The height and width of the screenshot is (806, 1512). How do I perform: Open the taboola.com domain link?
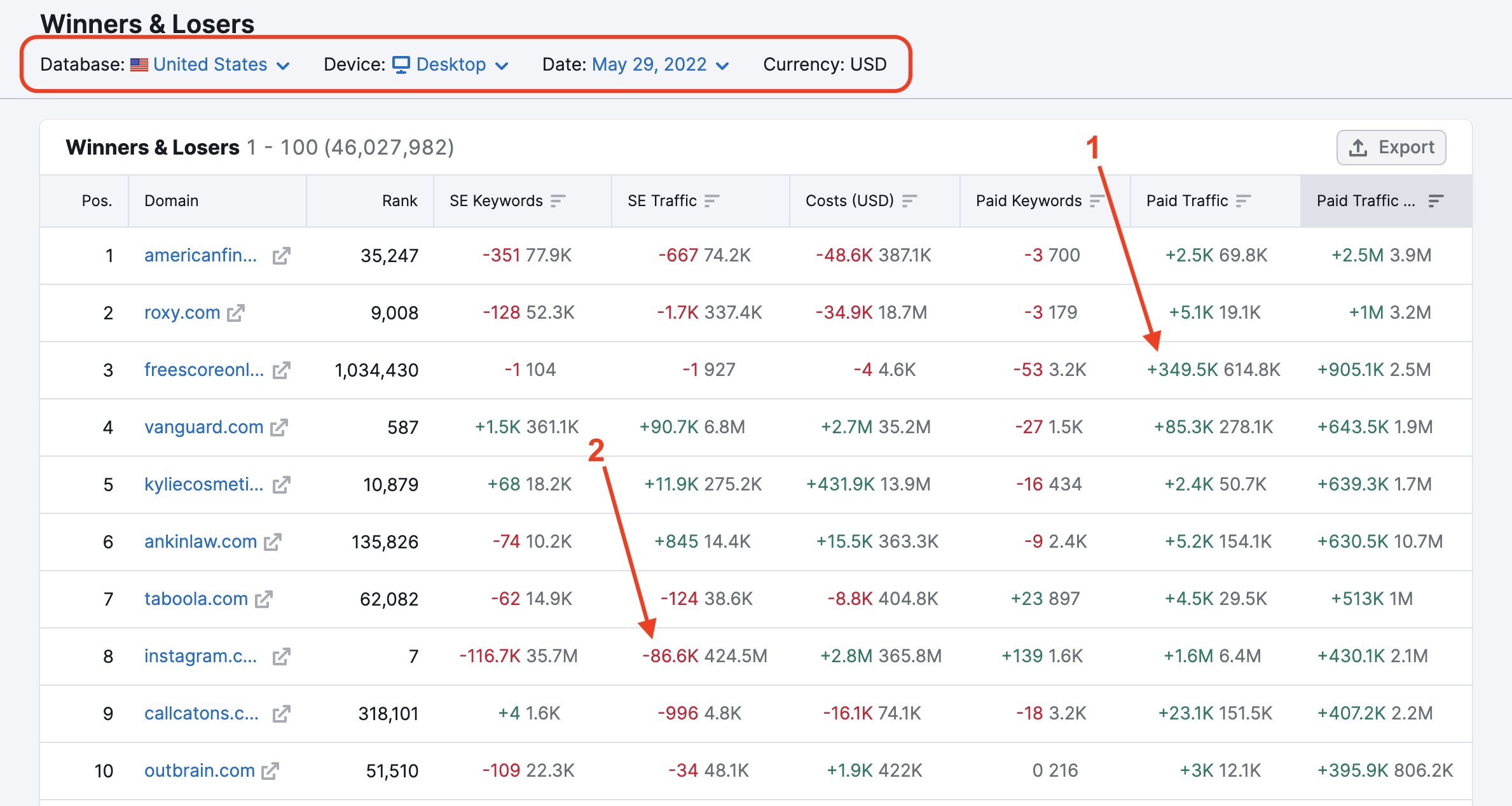196,599
